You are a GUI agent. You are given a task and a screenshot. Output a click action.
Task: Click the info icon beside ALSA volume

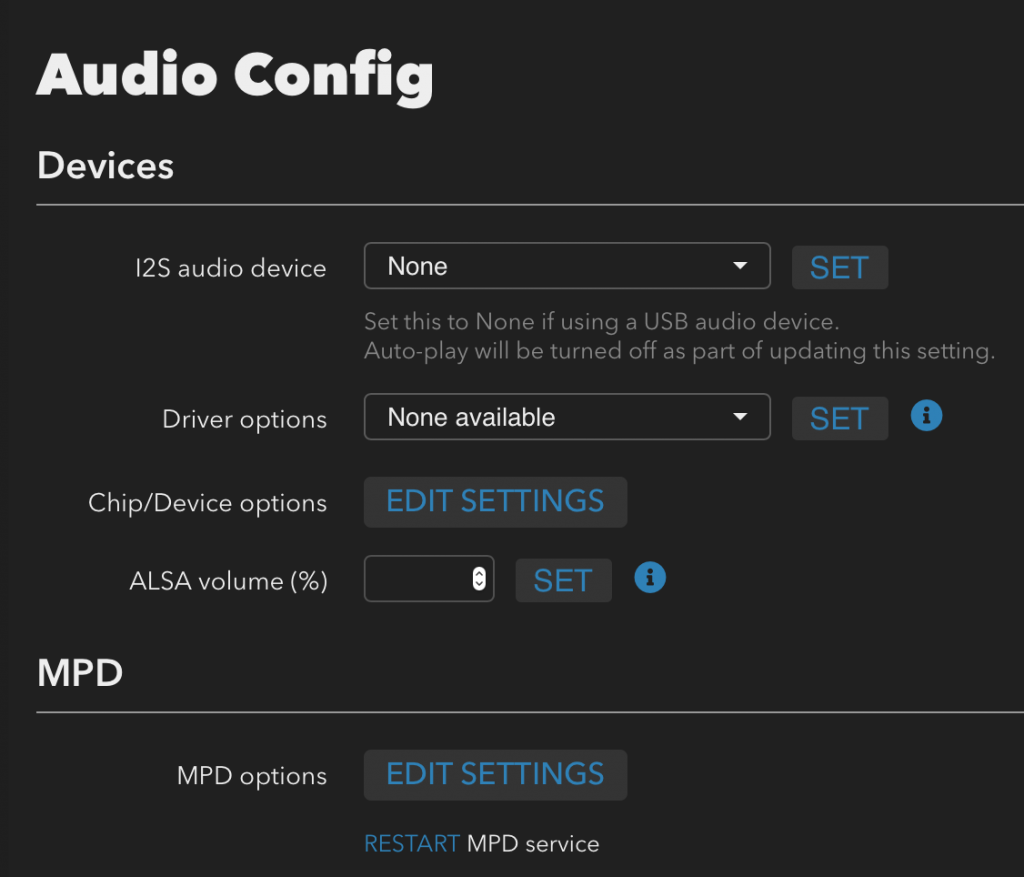(650, 577)
